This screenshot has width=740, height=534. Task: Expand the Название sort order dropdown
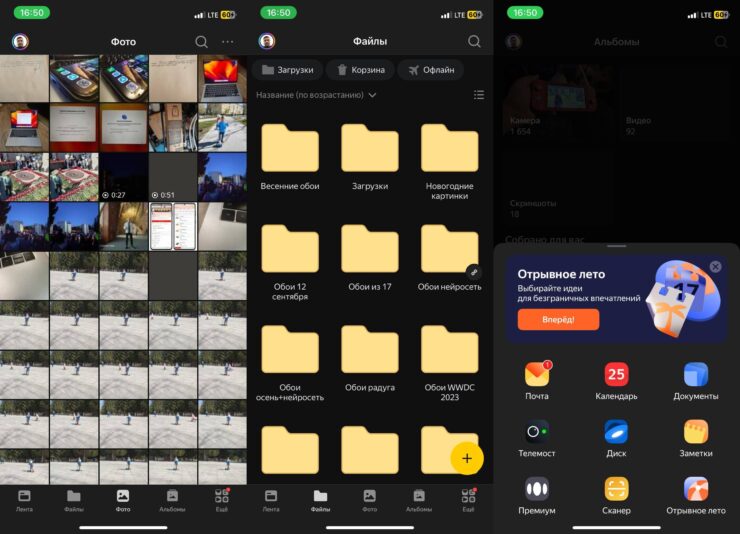pos(316,95)
